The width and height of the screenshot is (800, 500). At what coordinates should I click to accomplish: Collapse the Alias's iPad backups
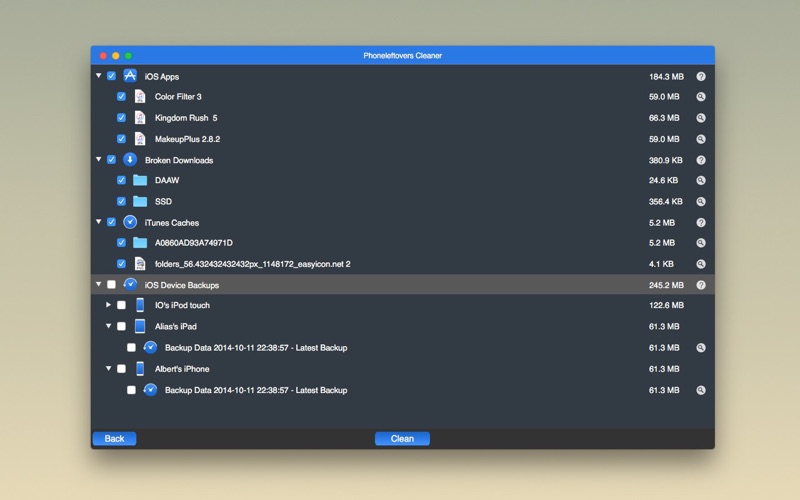tap(109, 326)
